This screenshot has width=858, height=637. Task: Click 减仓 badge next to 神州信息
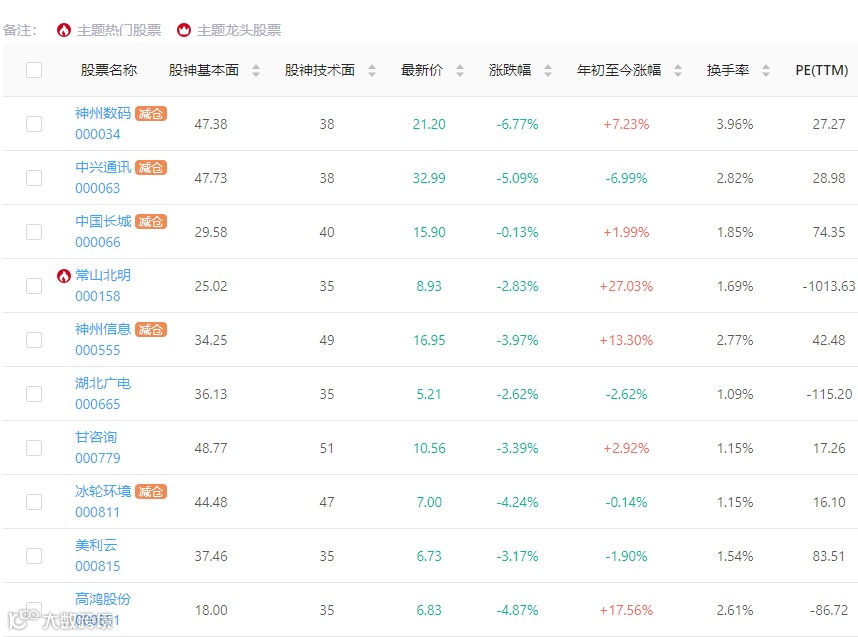click(150, 329)
